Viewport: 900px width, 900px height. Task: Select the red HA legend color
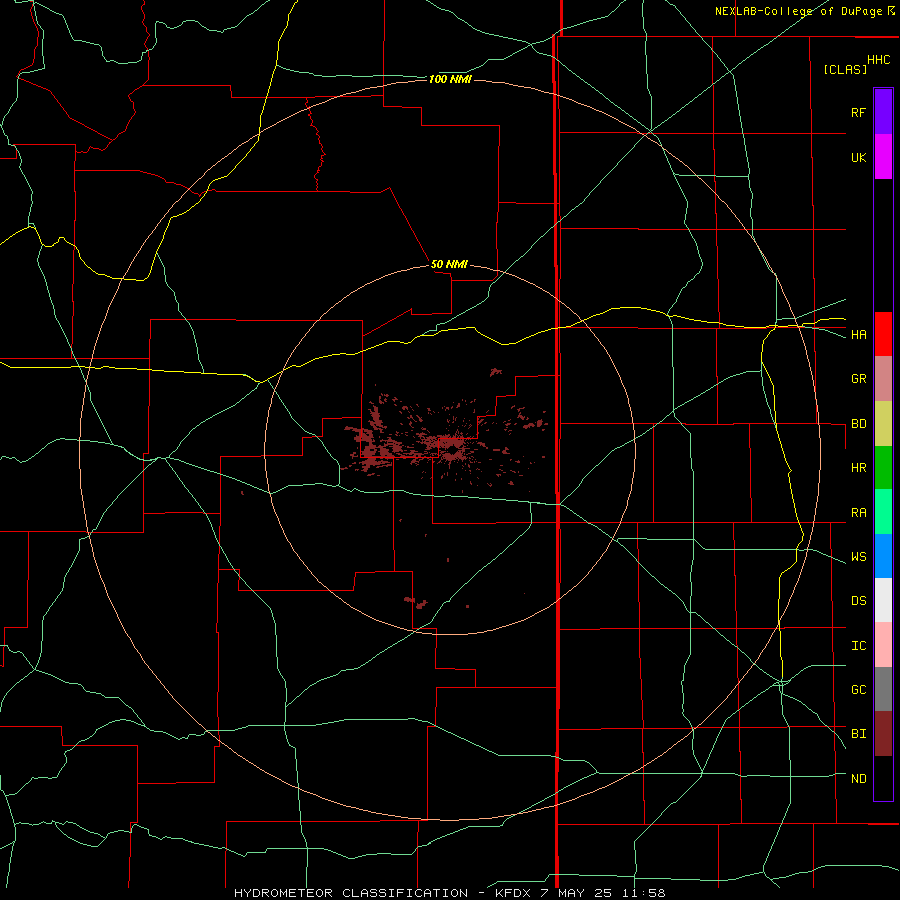[x=883, y=334]
